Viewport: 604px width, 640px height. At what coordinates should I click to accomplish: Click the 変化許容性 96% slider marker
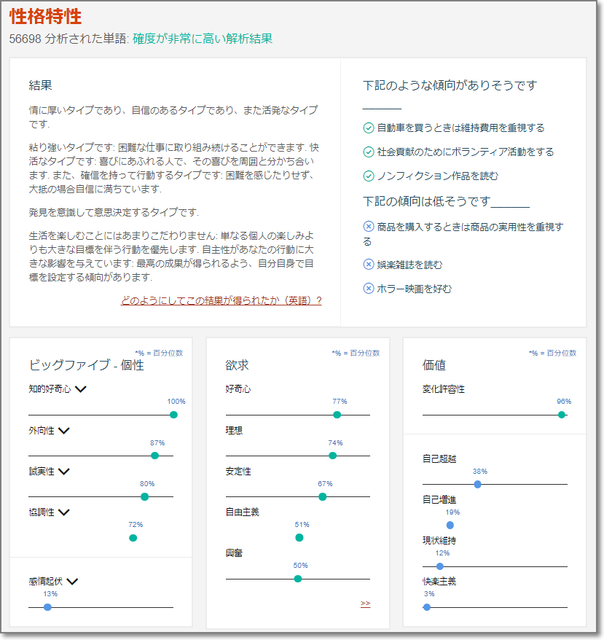[562, 414]
